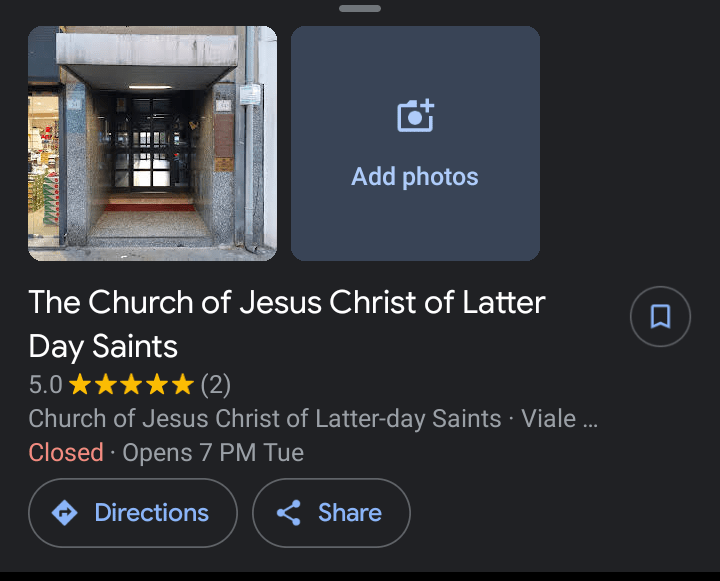
Task: Select the fifth gold rating star
Action: tap(182, 384)
